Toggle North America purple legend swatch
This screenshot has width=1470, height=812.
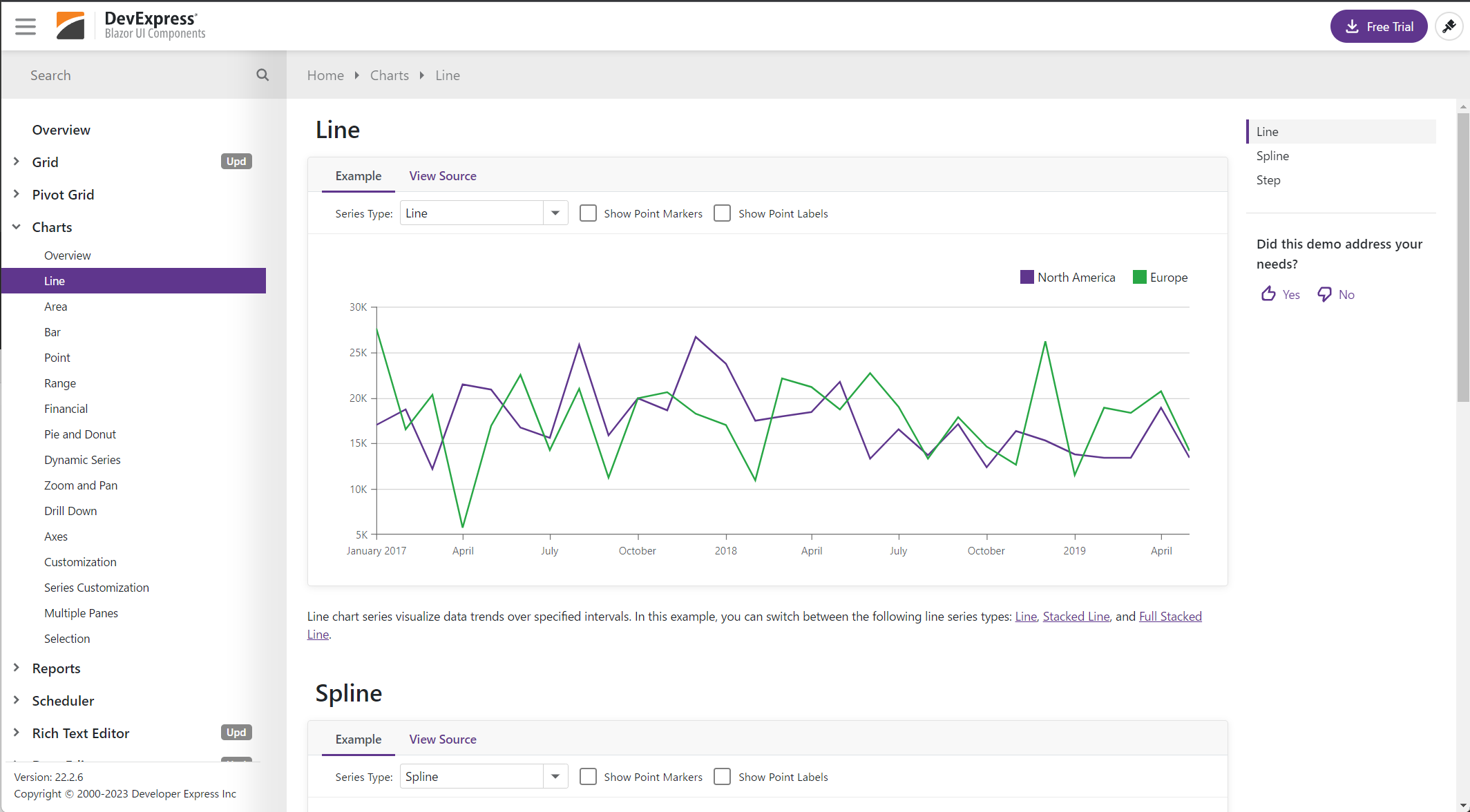coord(1027,278)
